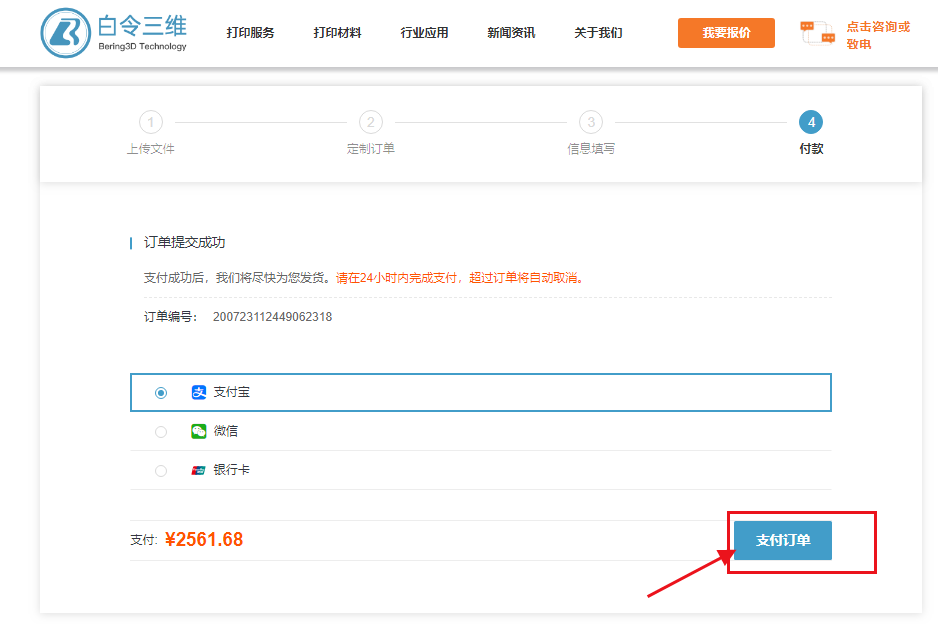Select the 微信 radio button
This screenshot has height=624, width=938.
point(161,432)
